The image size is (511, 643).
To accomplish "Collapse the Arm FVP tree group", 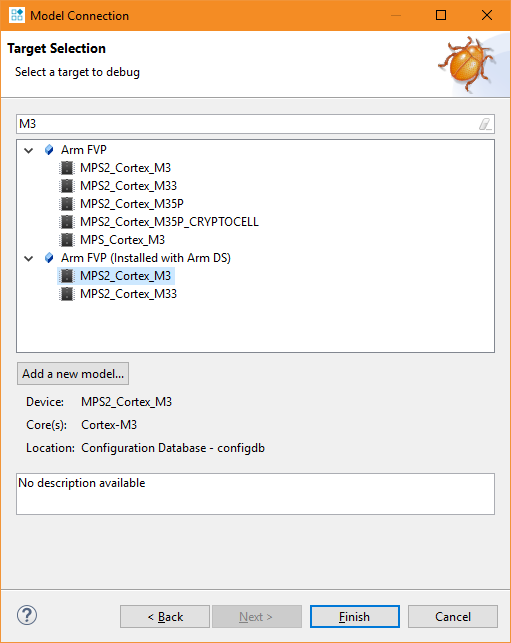I will [x=29, y=150].
